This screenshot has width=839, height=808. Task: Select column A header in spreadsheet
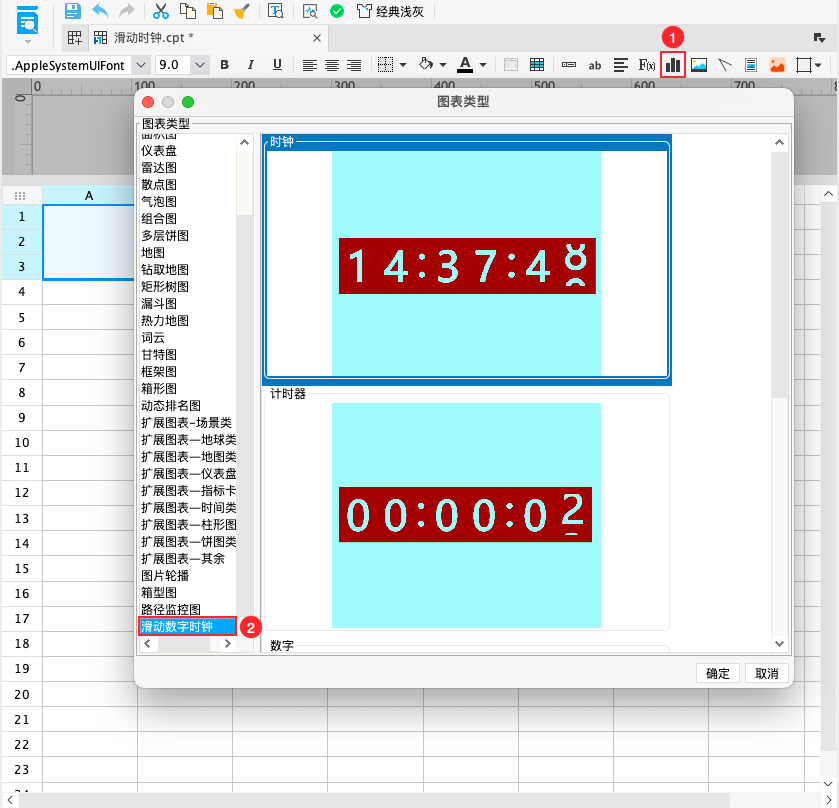click(x=89, y=196)
